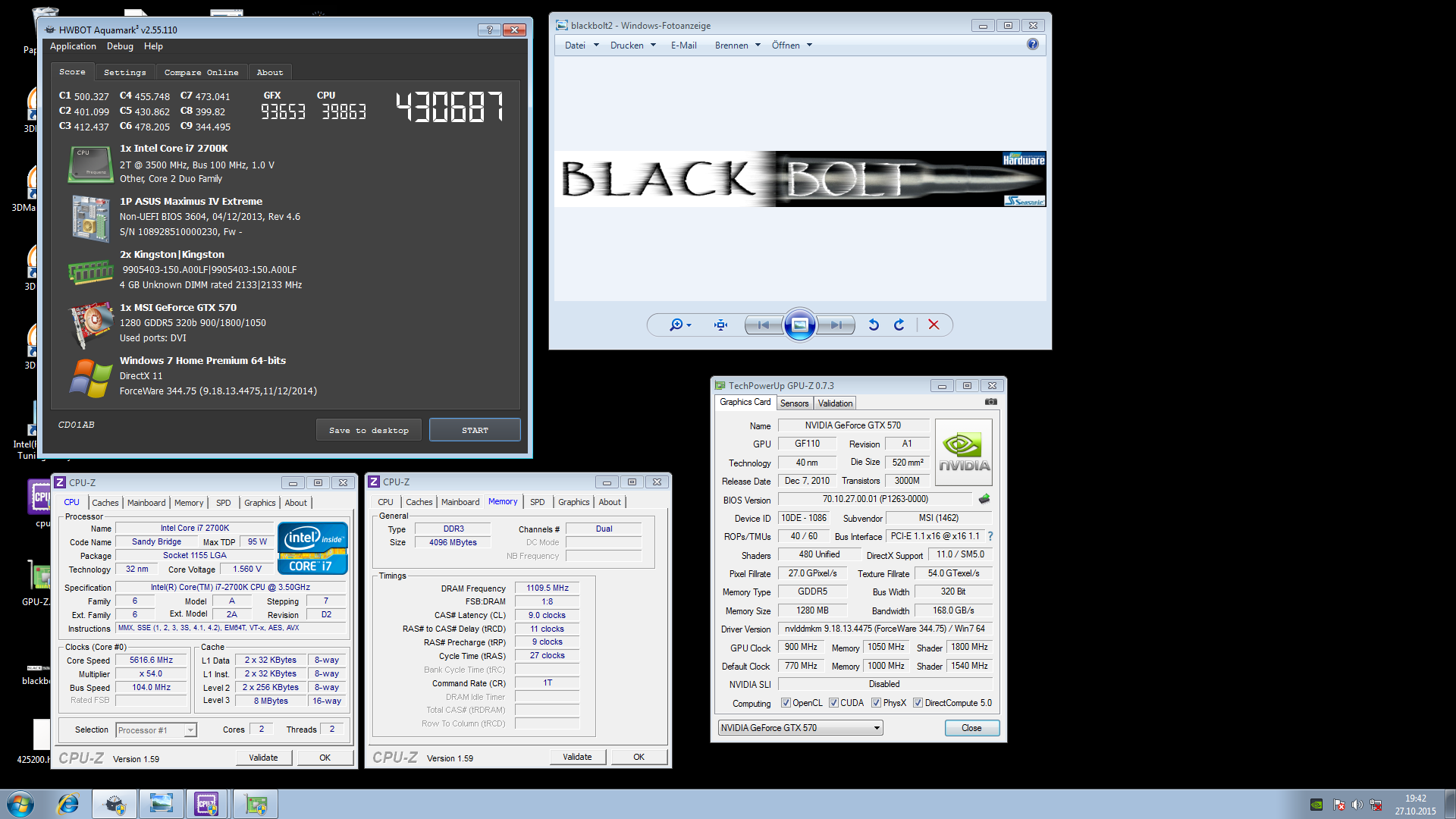The width and height of the screenshot is (1456, 819).
Task: Click OK in the right CPU-Z window
Action: [x=639, y=756]
